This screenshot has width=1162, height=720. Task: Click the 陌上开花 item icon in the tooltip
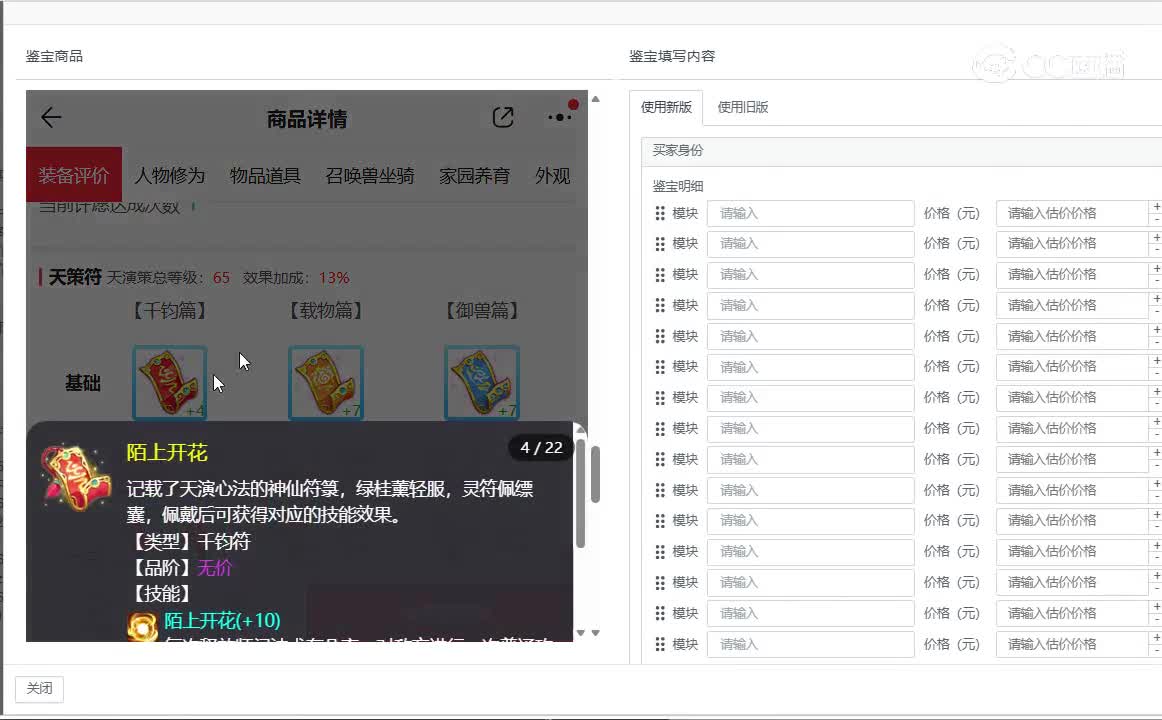(x=75, y=478)
